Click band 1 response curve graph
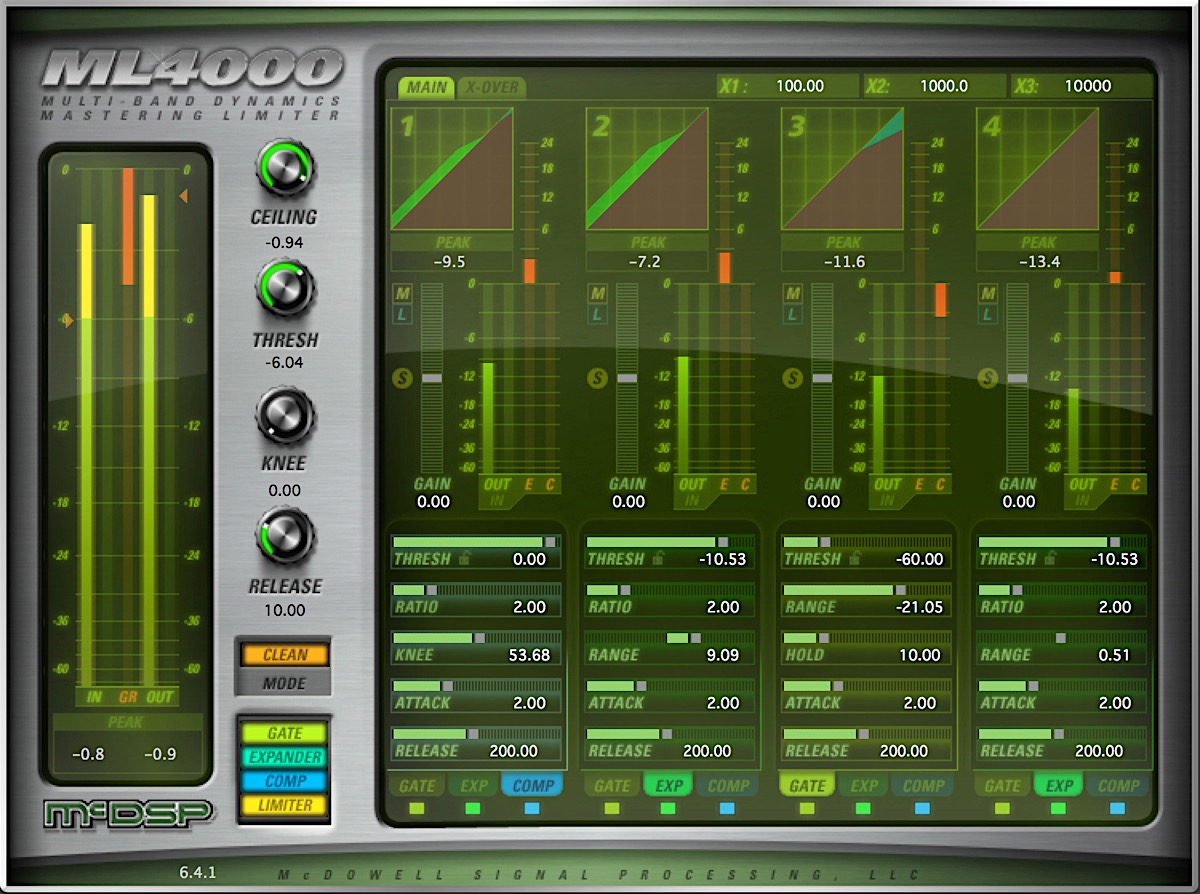This screenshot has width=1200, height=894. pyautogui.click(x=452, y=169)
